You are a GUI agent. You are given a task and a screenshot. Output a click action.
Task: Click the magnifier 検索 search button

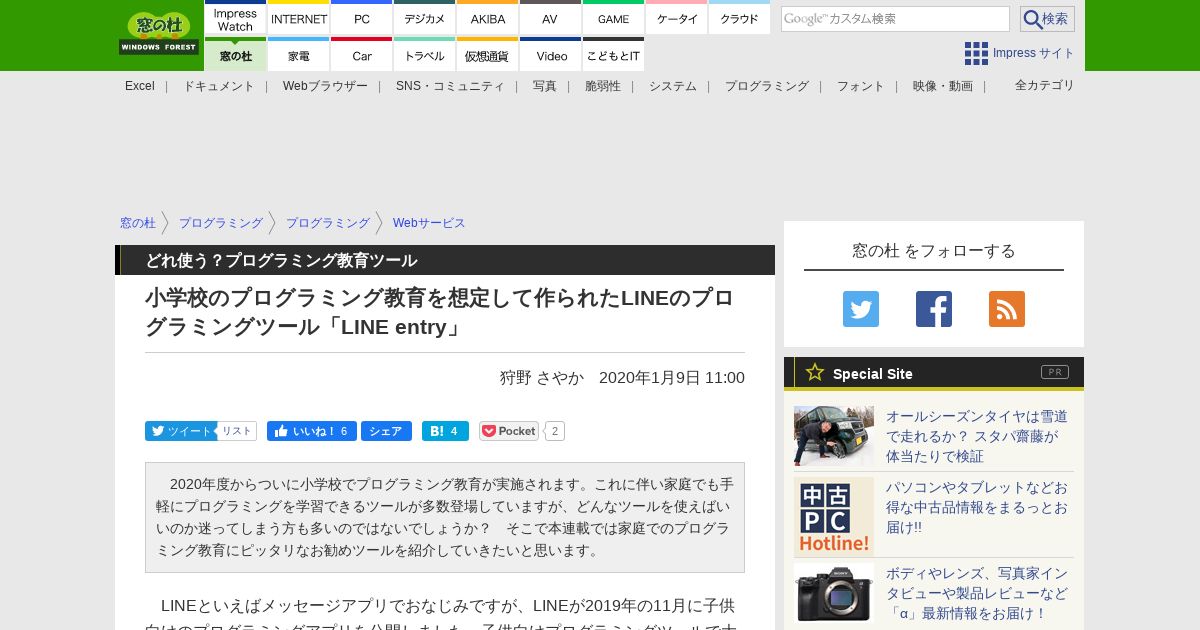1047,19
